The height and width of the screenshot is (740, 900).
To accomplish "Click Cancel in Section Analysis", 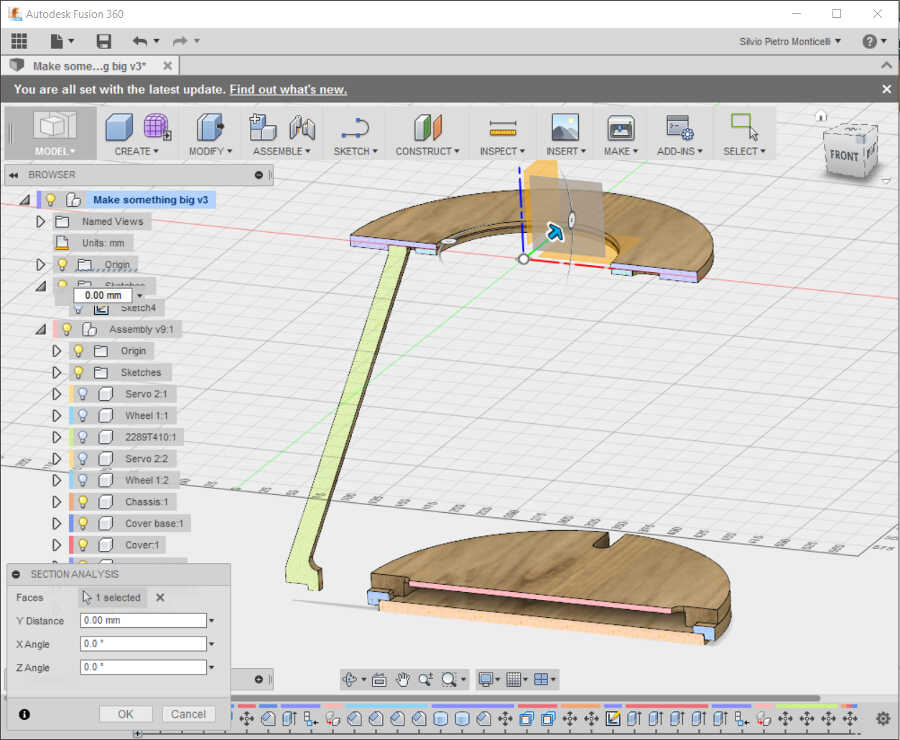I will 188,714.
